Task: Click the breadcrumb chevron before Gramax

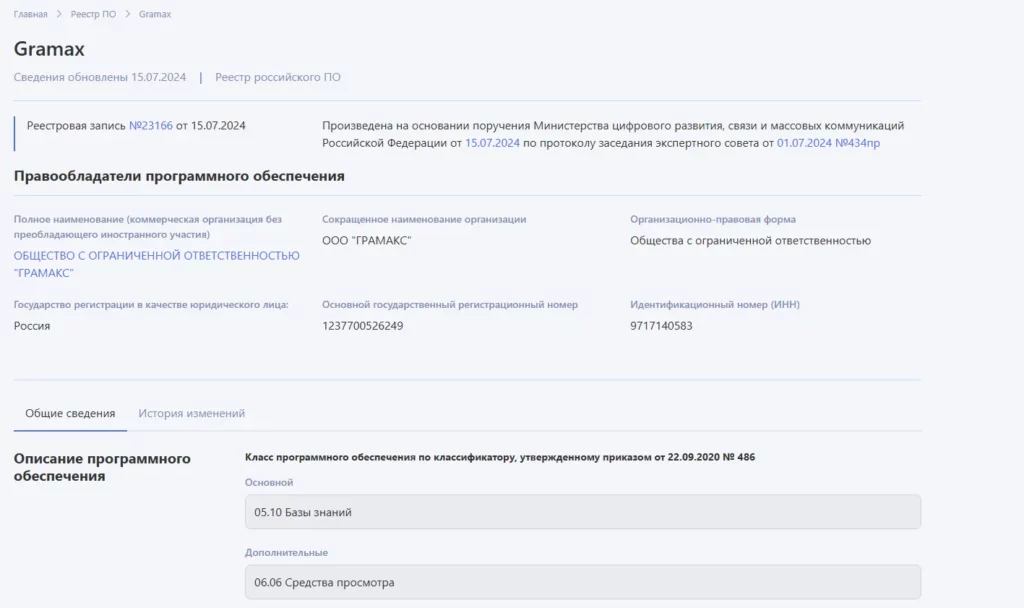Action: click(x=127, y=14)
